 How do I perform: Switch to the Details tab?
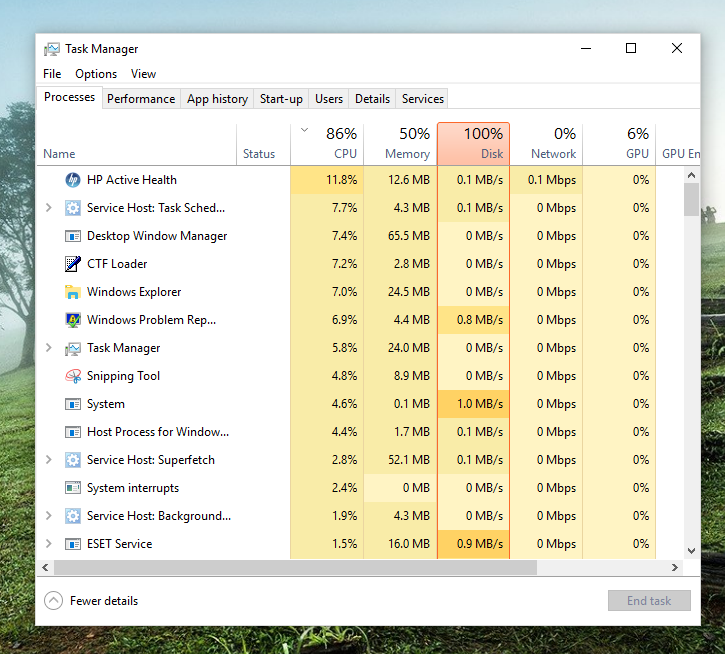click(x=372, y=99)
